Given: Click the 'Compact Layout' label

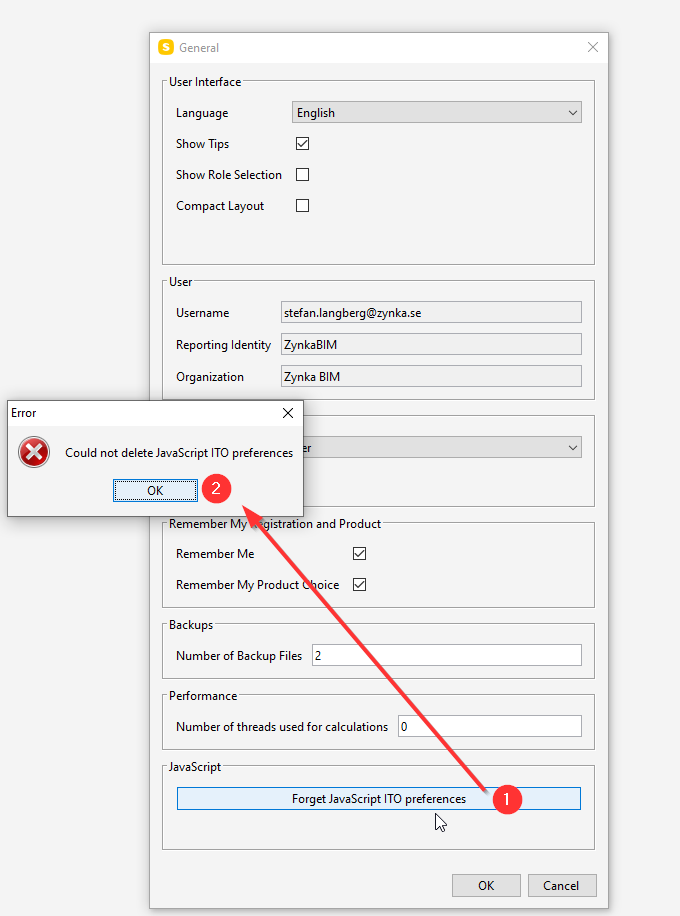Looking at the screenshot, I should coord(220,206).
